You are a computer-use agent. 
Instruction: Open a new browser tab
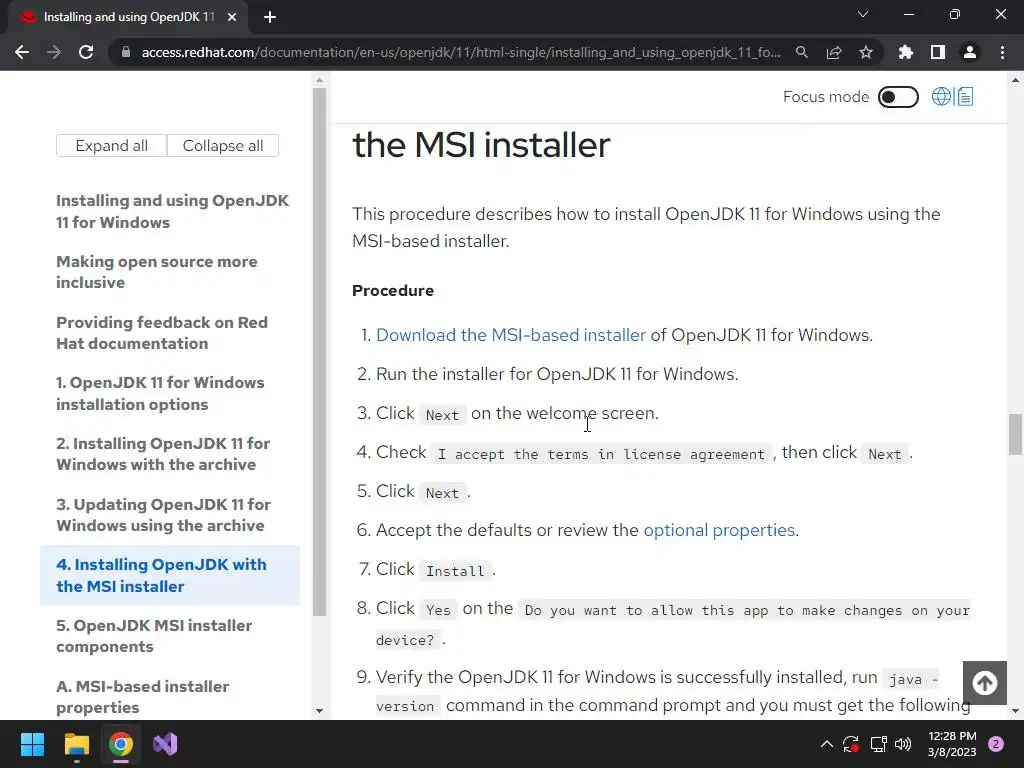270,17
